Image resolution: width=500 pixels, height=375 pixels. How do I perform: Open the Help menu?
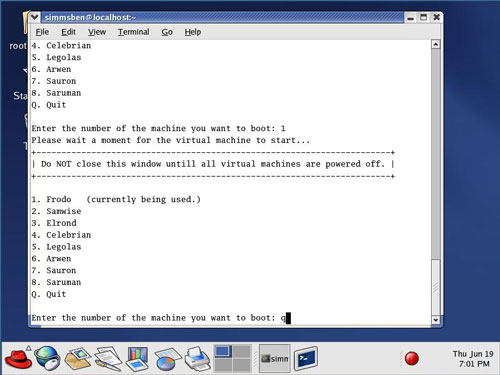(193, 32)
